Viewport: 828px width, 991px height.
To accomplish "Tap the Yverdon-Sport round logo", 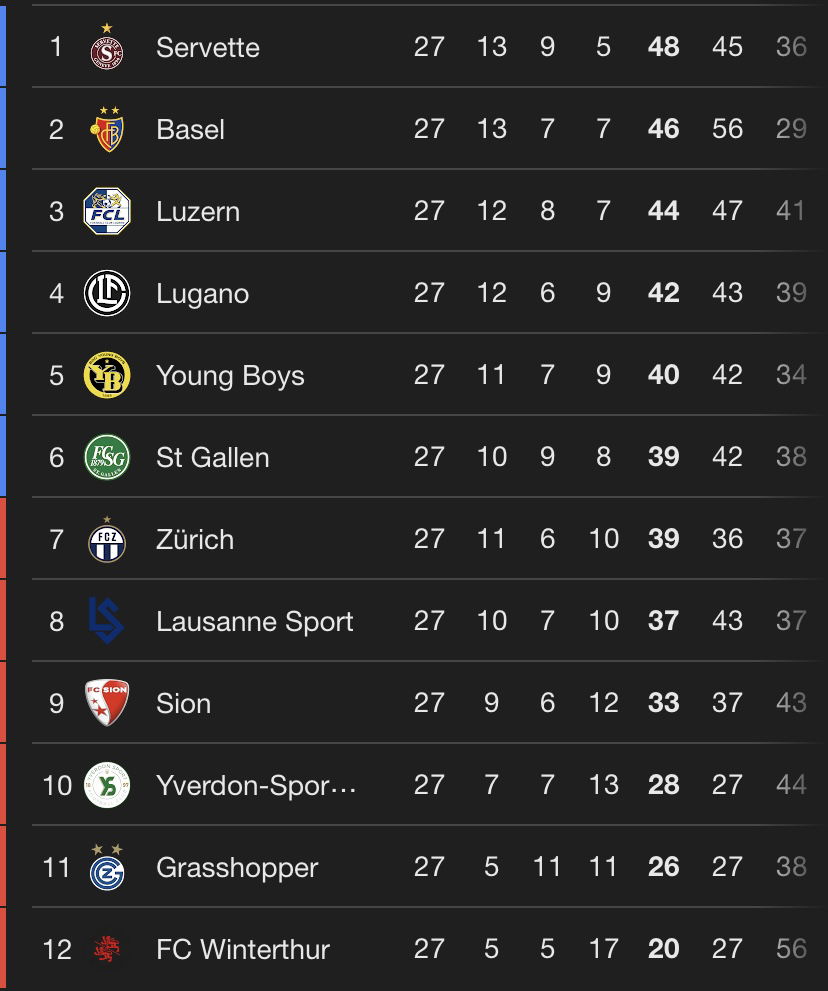I will [107, 785].
